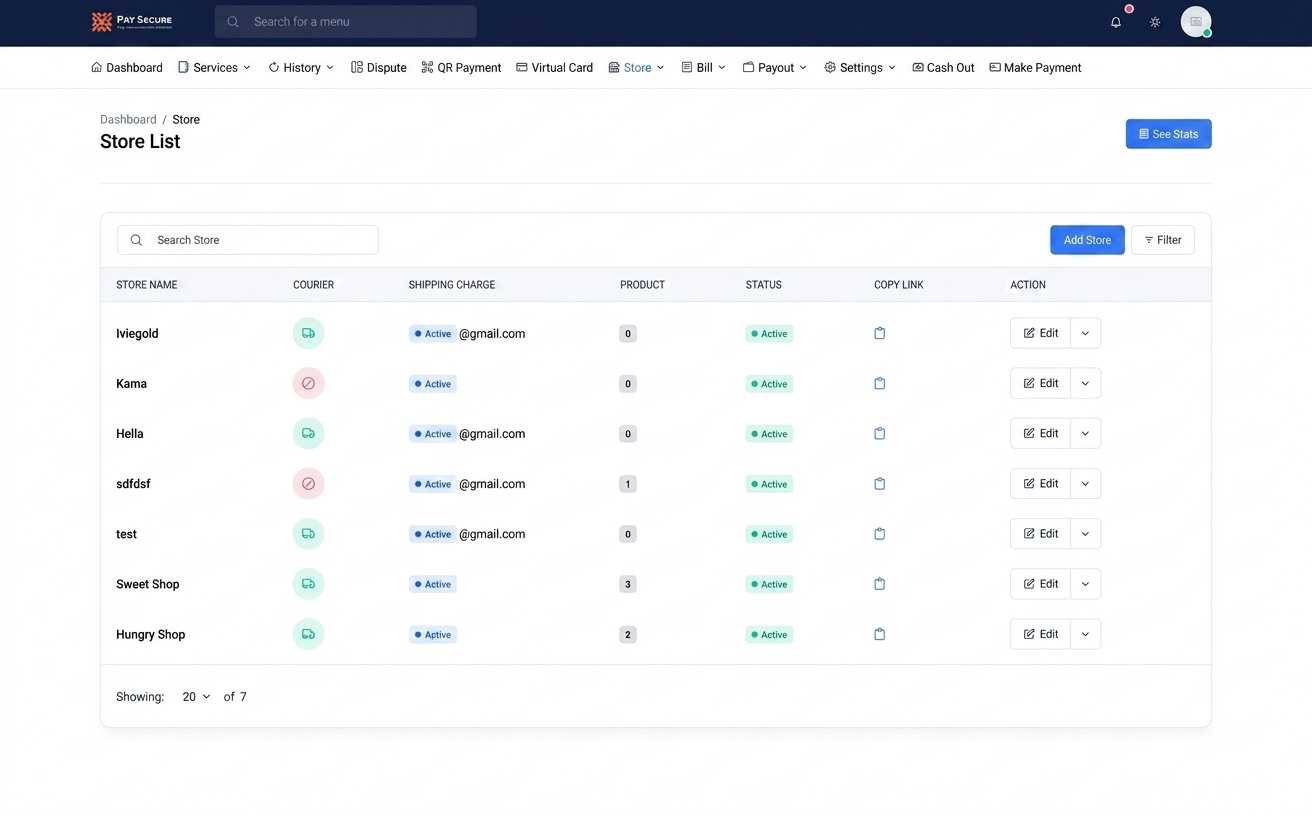Click the no-courier icon for sdfdsf
Screen dimensions: 1312x816
[x=308, y=483]
